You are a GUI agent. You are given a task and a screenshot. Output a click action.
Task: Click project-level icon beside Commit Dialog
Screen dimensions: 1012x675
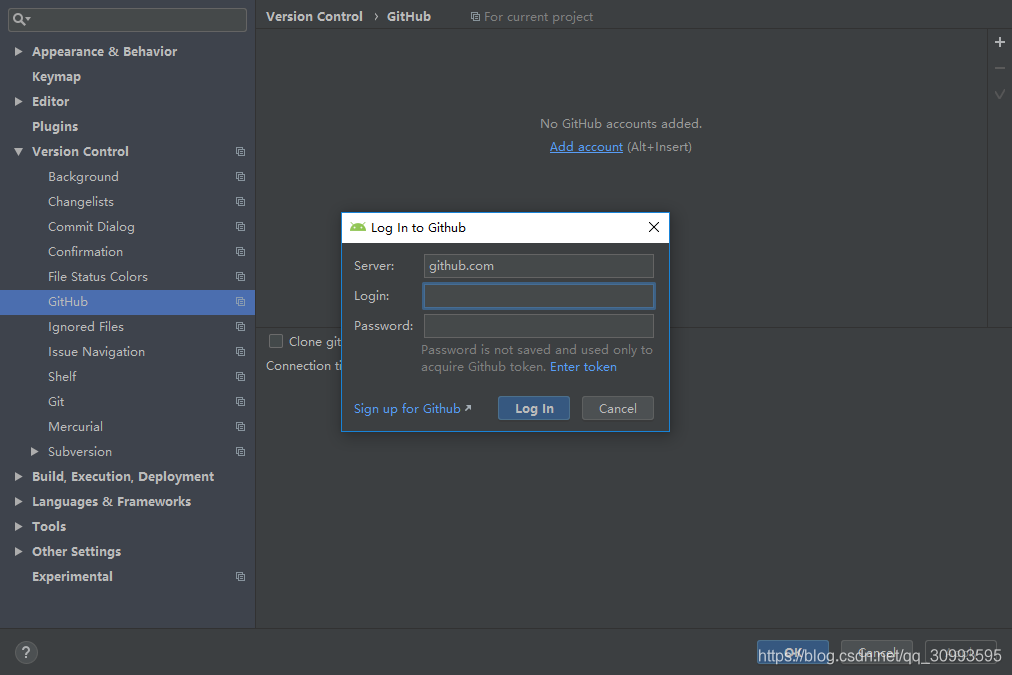coord(240,227)
